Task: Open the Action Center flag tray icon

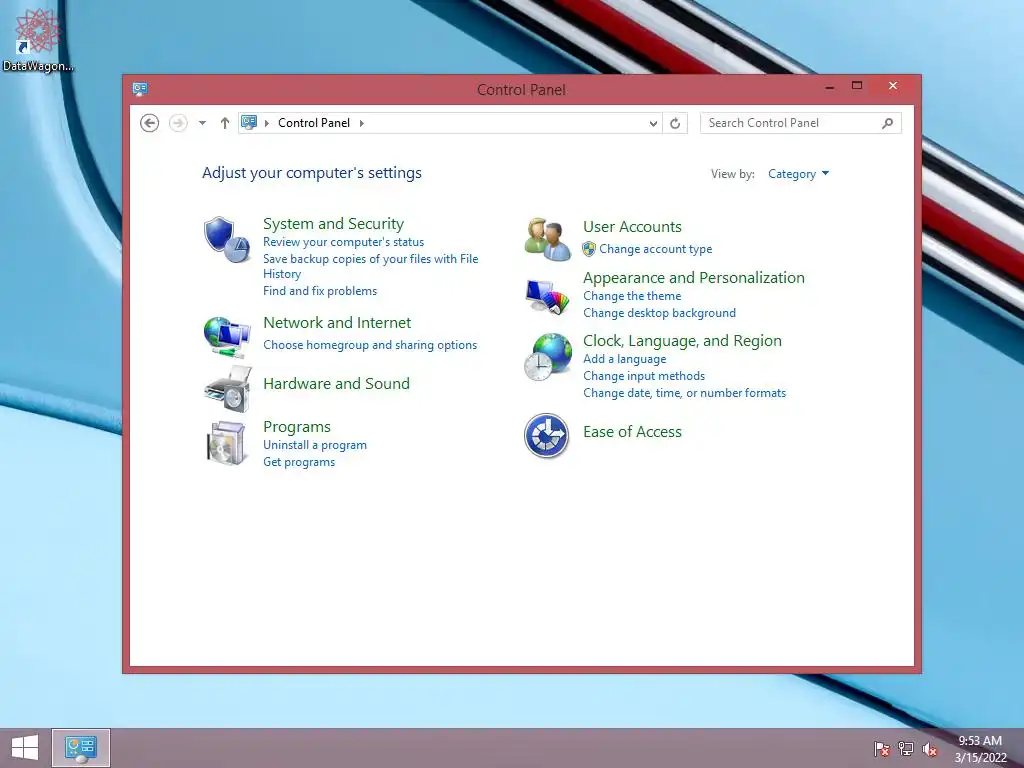Action: coord(881,748)
